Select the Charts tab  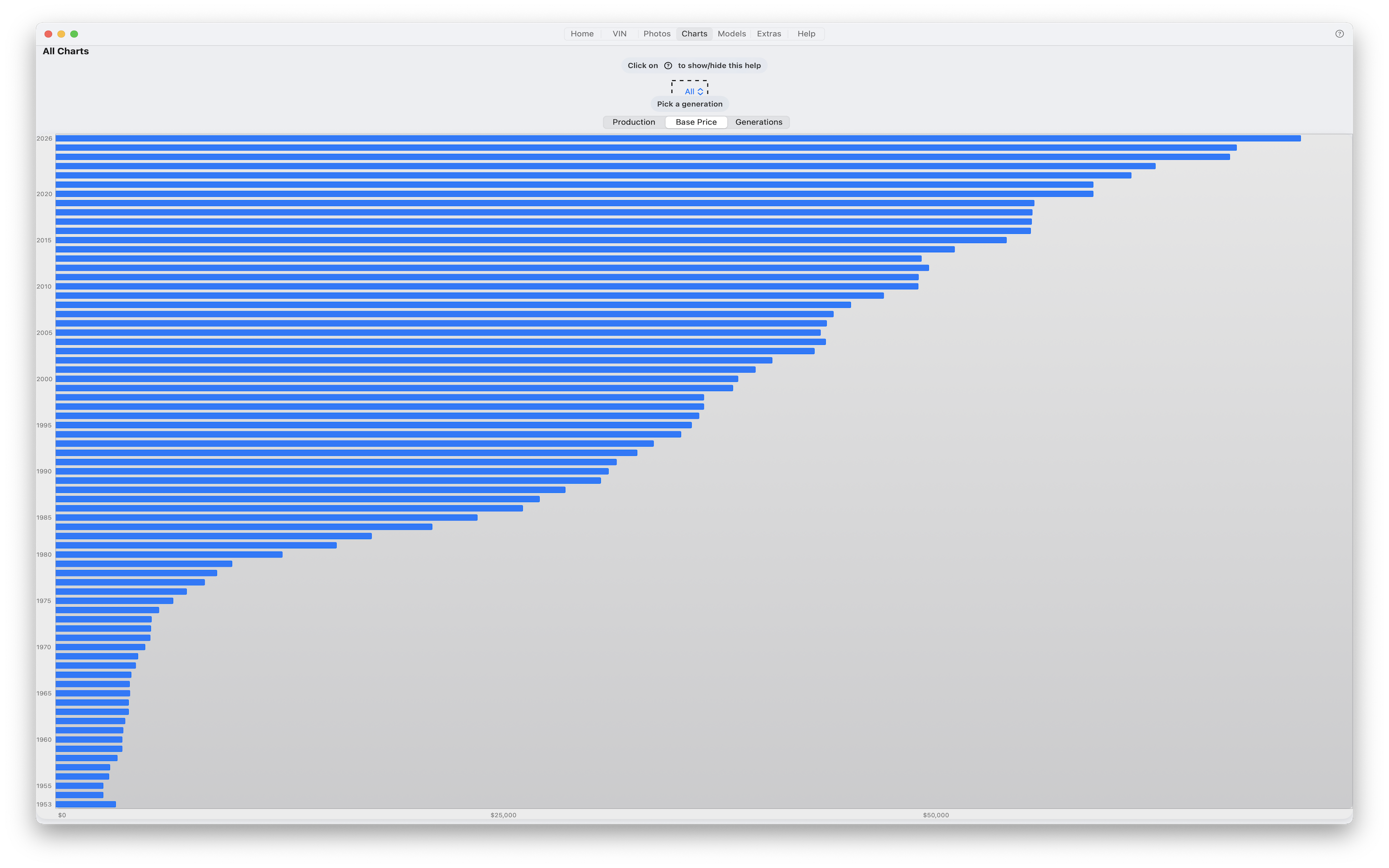(694, 34)
